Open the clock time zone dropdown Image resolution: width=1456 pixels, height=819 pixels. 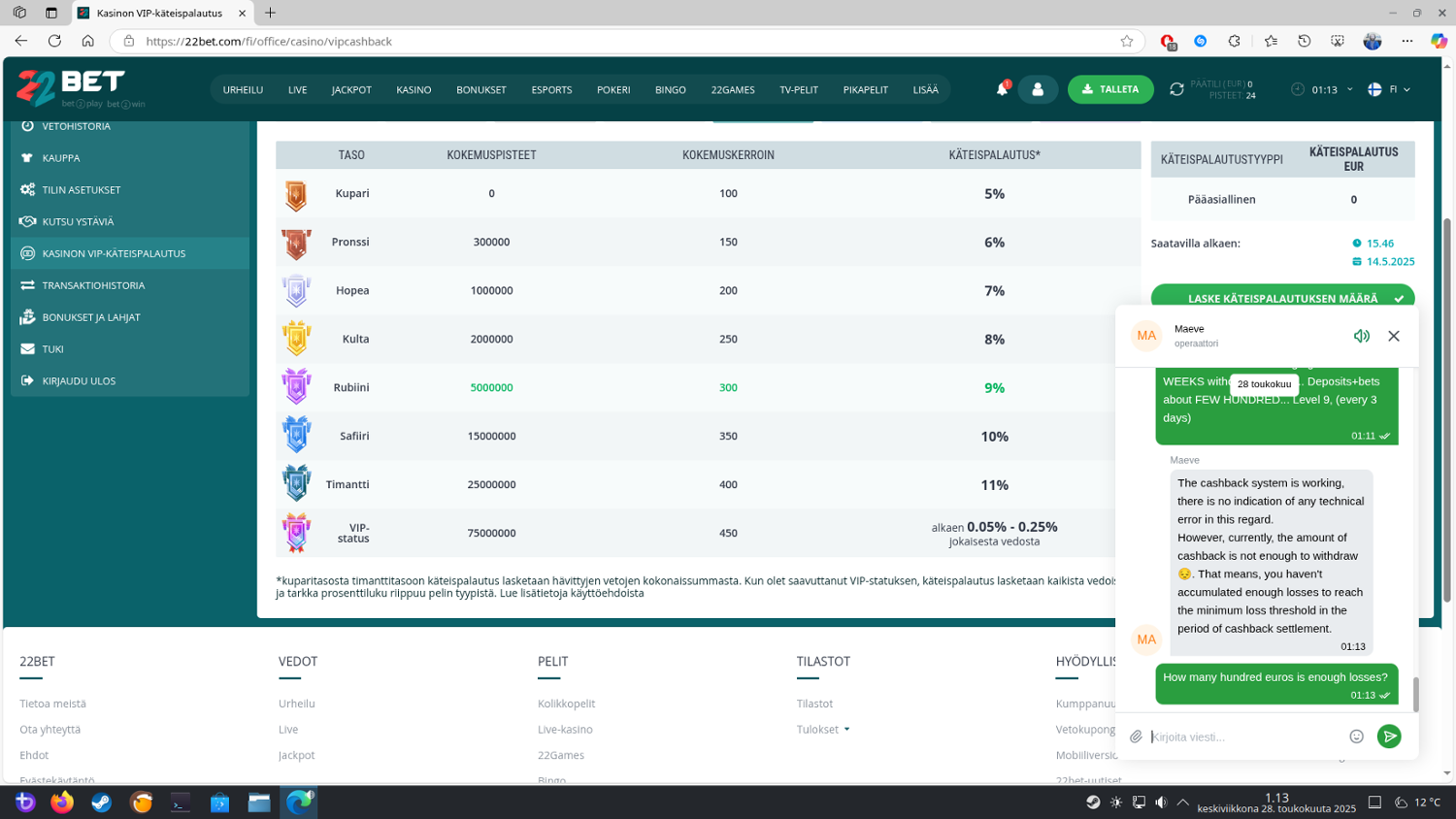coord(1324,89)
